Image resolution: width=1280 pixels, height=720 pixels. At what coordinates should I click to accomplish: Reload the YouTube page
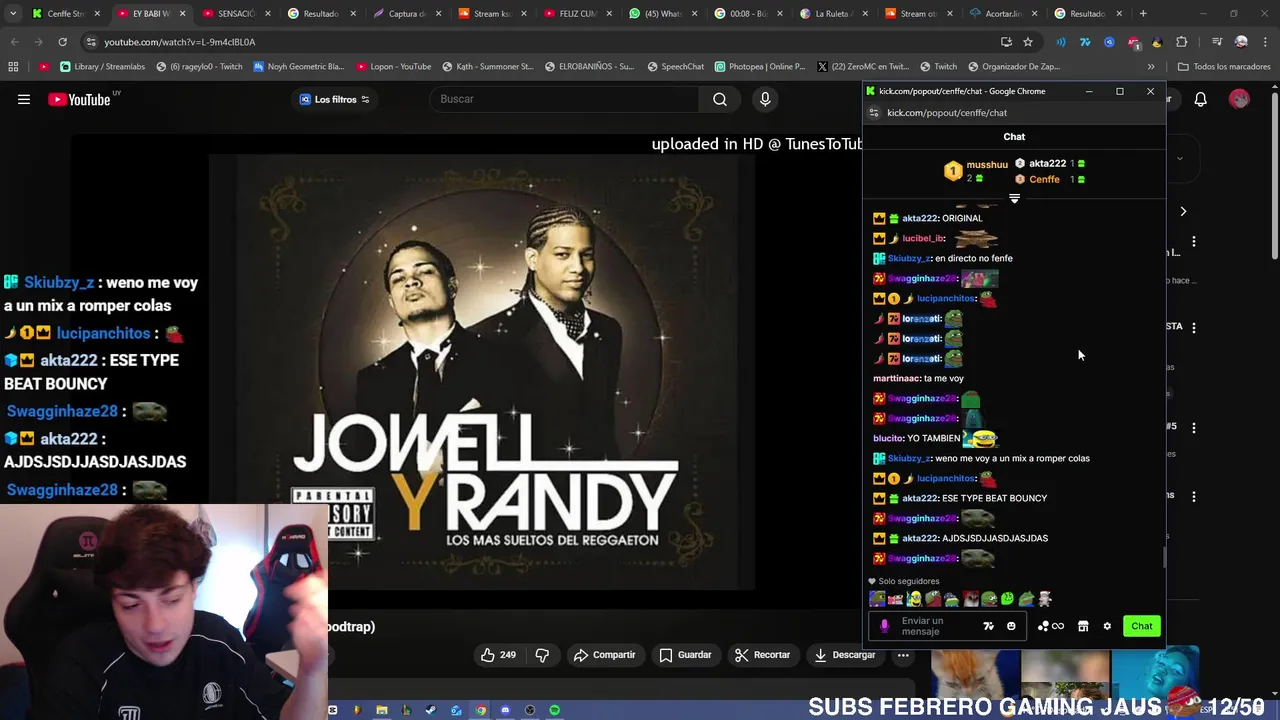click(x=62, y=42)
